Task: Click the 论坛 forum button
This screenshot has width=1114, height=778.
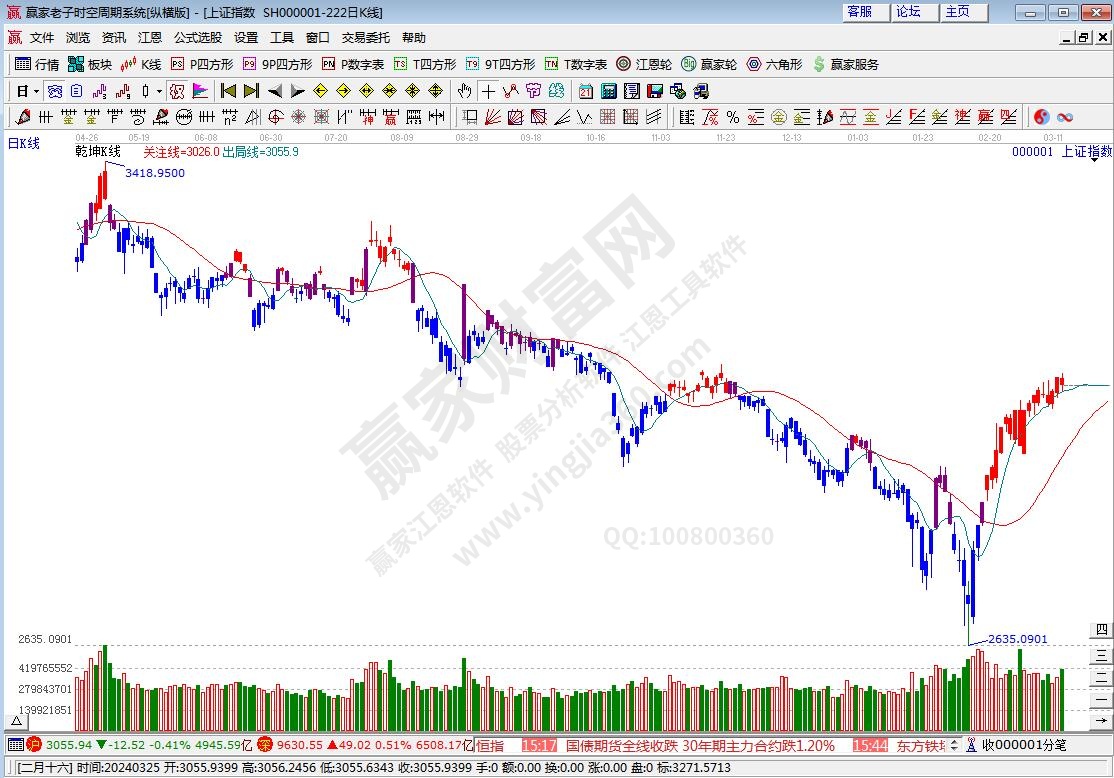Action: pos(908,12)
